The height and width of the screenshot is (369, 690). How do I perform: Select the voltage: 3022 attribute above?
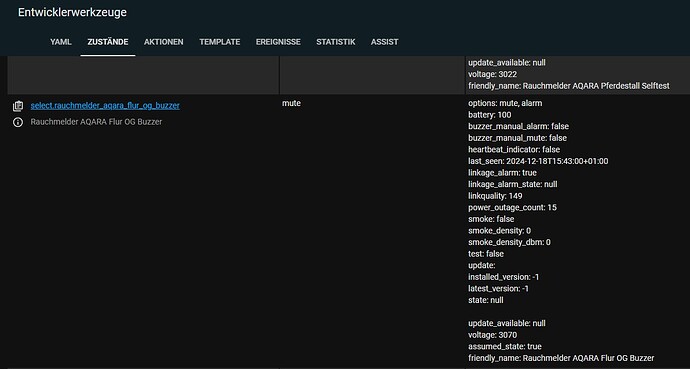492,74
